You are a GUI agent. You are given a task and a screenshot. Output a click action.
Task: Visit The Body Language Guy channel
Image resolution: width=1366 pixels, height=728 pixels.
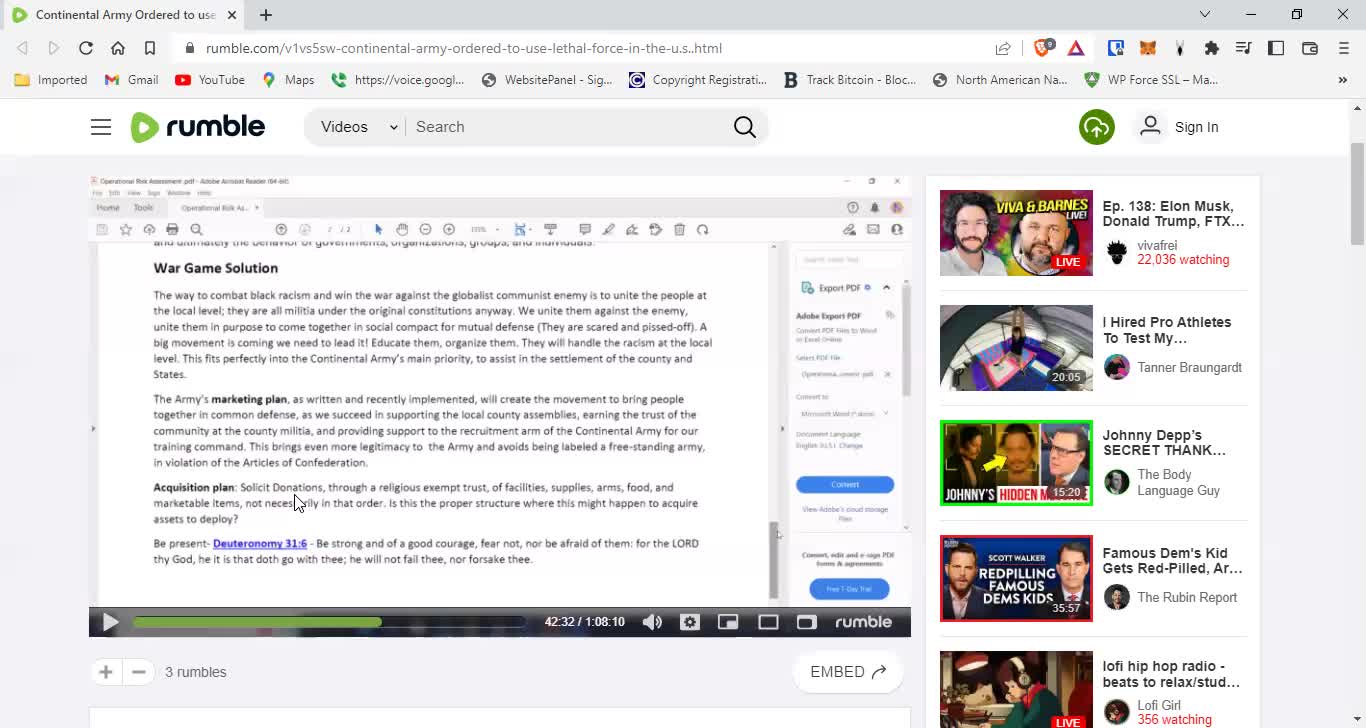click(1178, 483)
